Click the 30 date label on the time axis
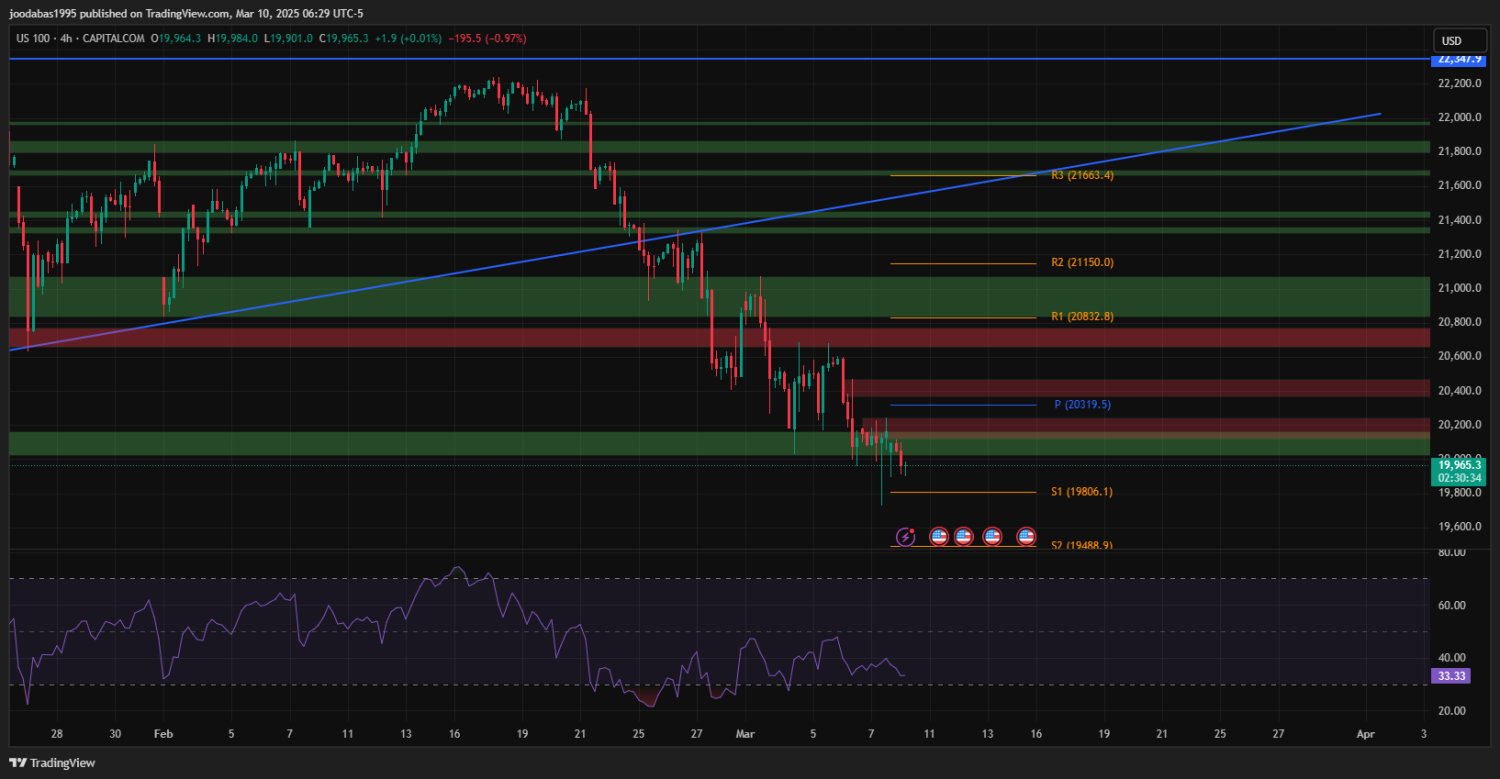 coord(115,734)
